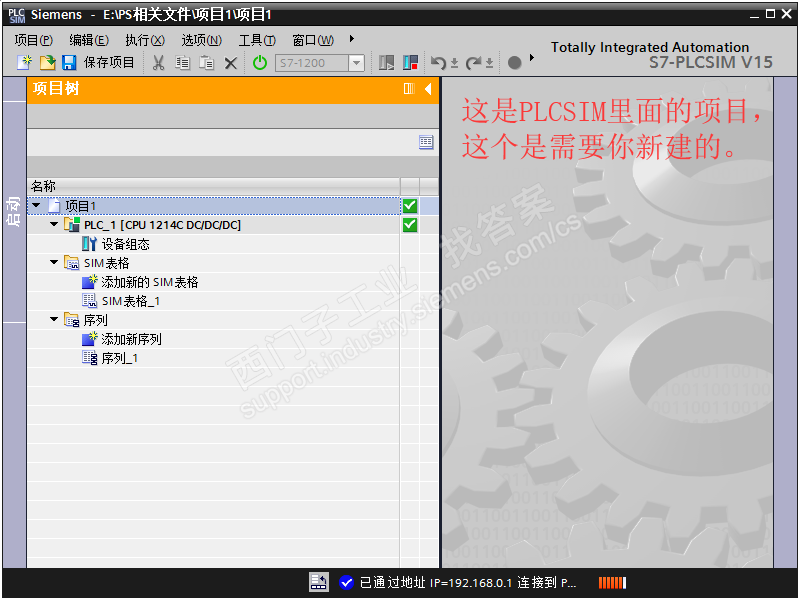800x600 pixels.
Task: Open the 编辑(E) menu
Action: (x=89, y=40)
